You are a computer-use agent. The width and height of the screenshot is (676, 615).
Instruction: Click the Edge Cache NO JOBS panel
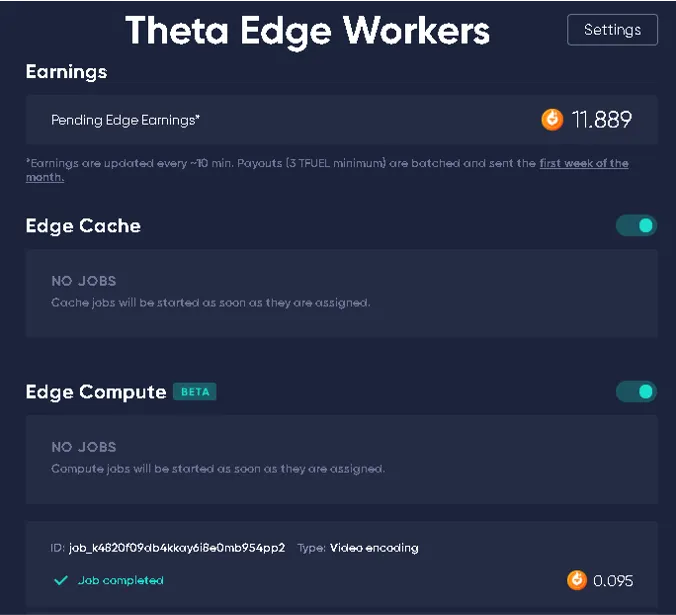point(341,292)
